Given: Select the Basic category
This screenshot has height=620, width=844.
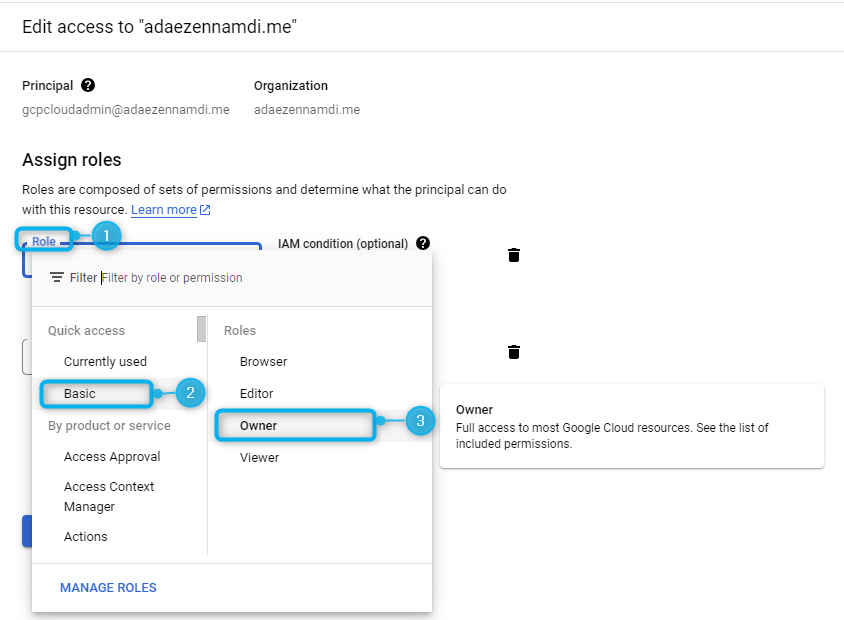Looking at the screenshot, I should pos(80,393).
